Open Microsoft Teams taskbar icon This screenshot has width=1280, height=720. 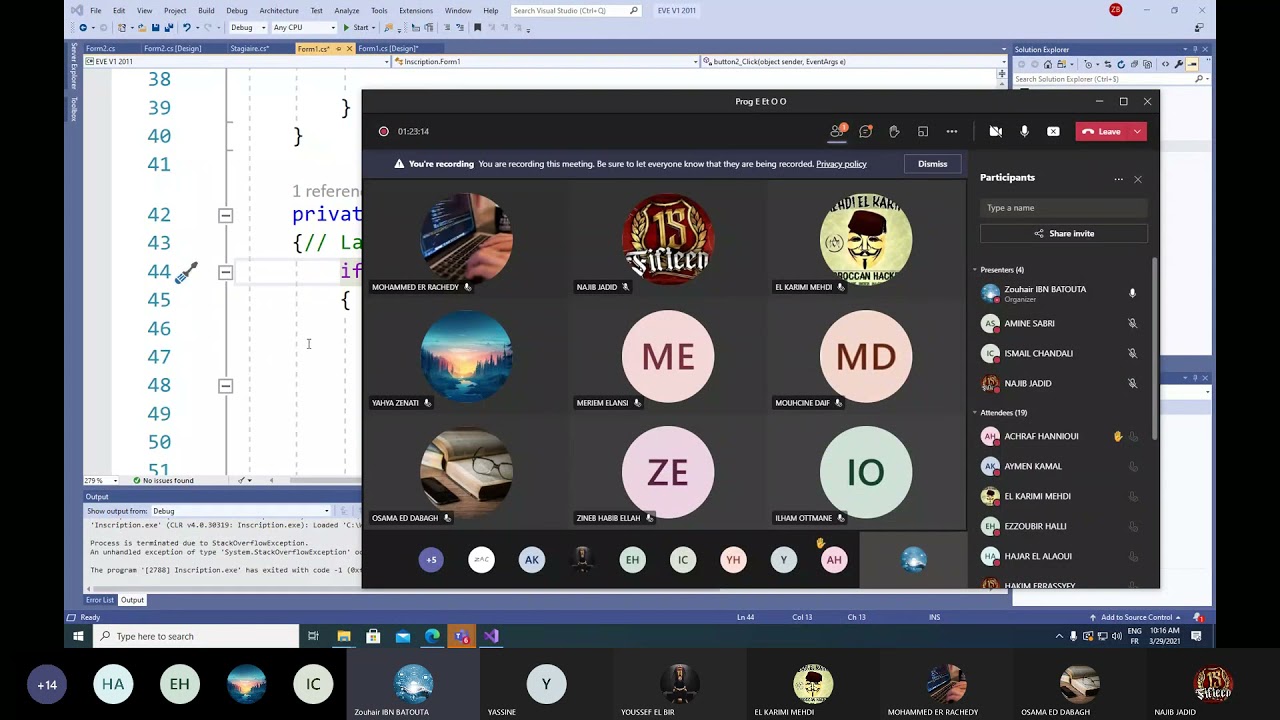point(461,636)
